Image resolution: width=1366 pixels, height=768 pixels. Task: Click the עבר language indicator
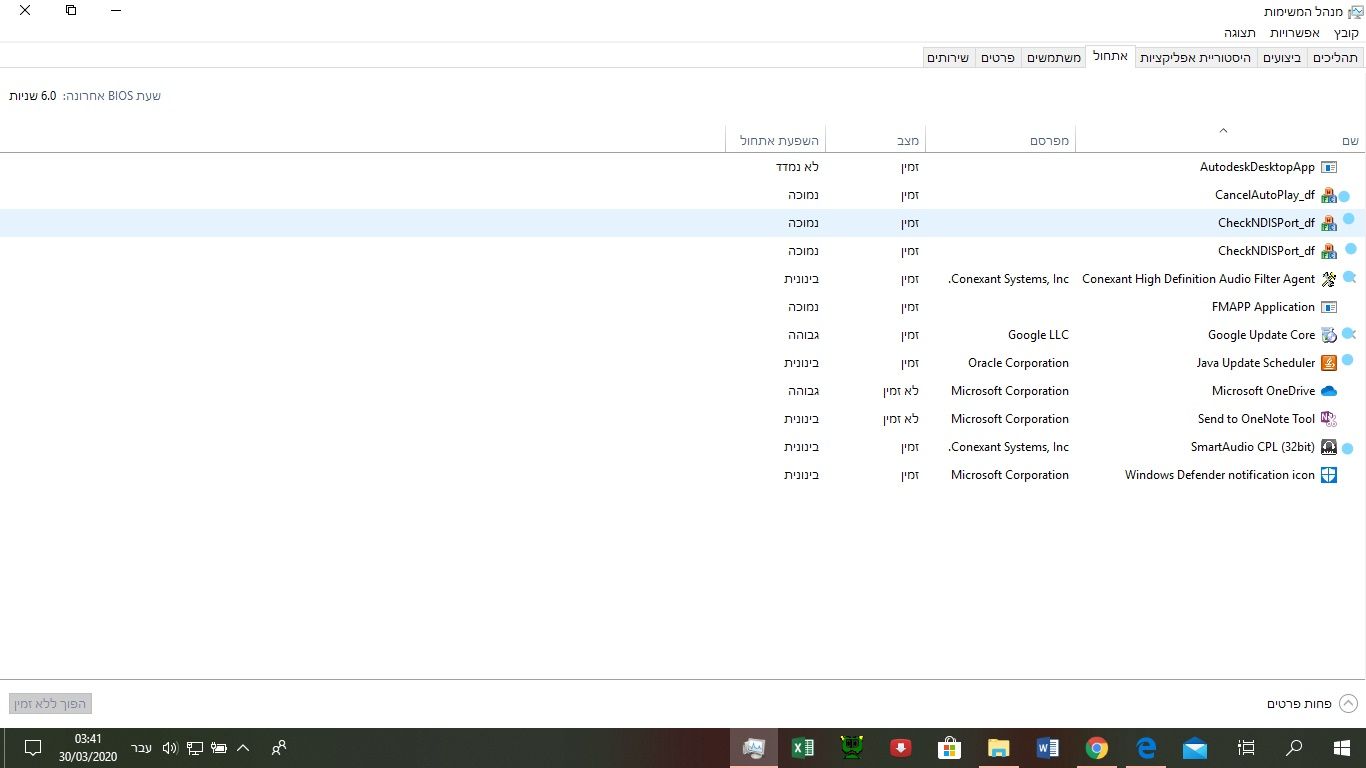click(x=142, y=748)
